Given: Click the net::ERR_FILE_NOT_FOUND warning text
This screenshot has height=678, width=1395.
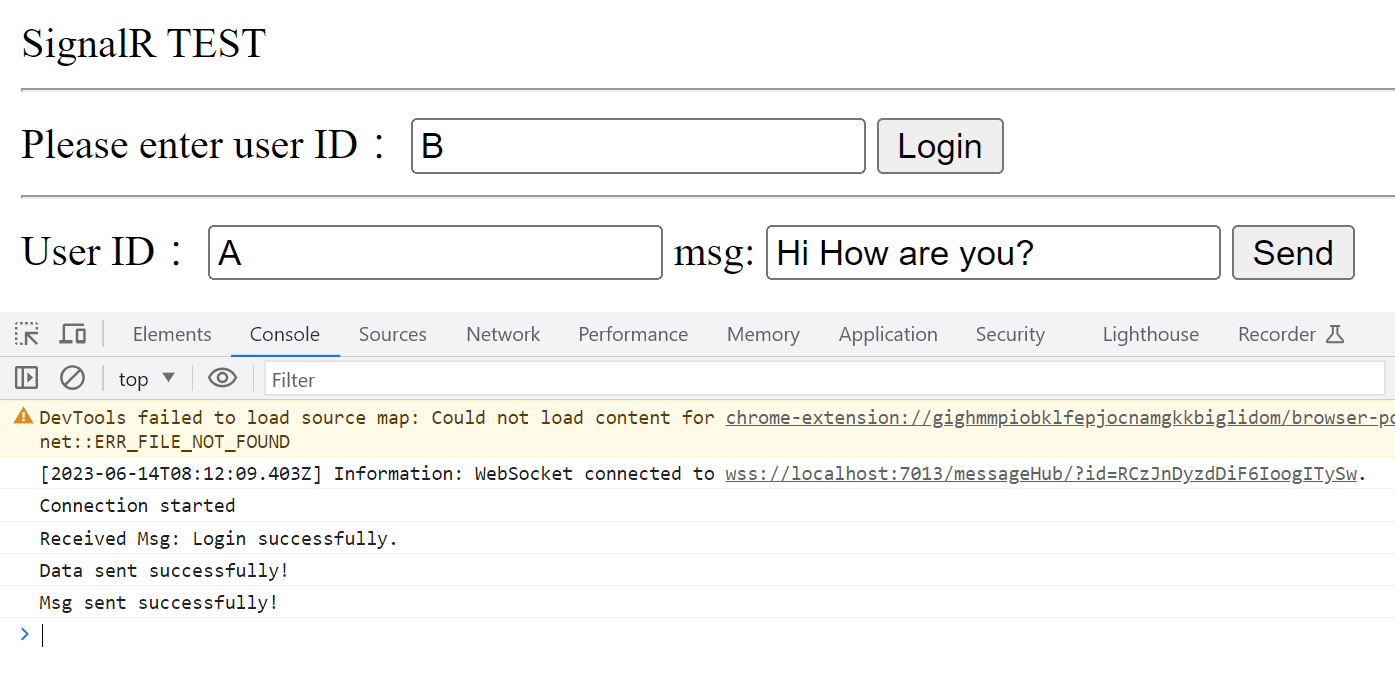Looking at the screenshot, I should (x=165, y=441).
